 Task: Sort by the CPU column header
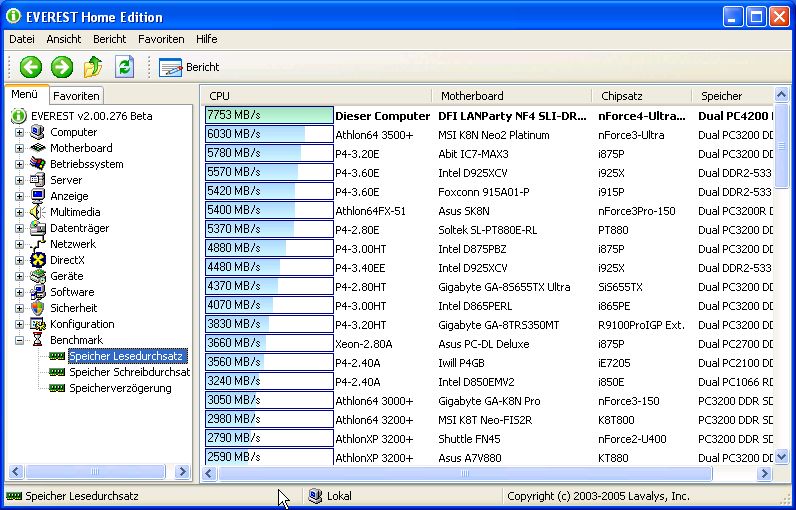click(317, 96)
